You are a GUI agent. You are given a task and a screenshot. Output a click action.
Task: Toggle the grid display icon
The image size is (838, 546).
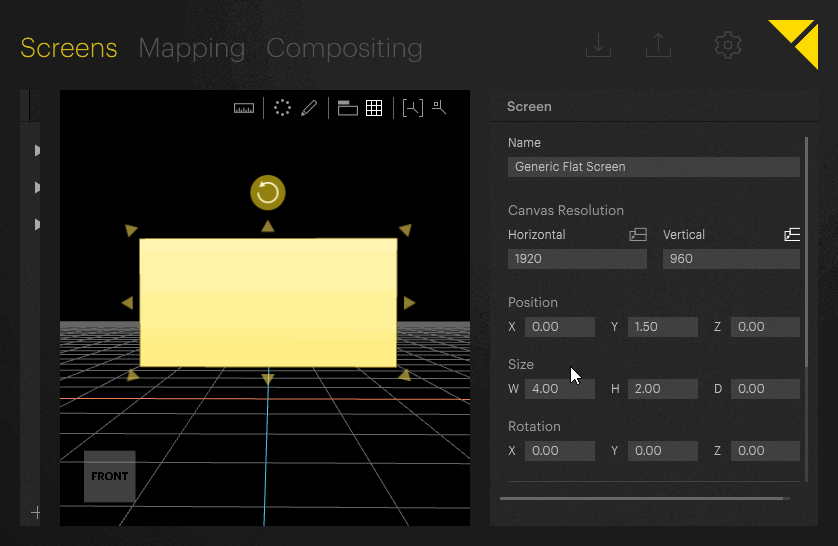(374, 108)
